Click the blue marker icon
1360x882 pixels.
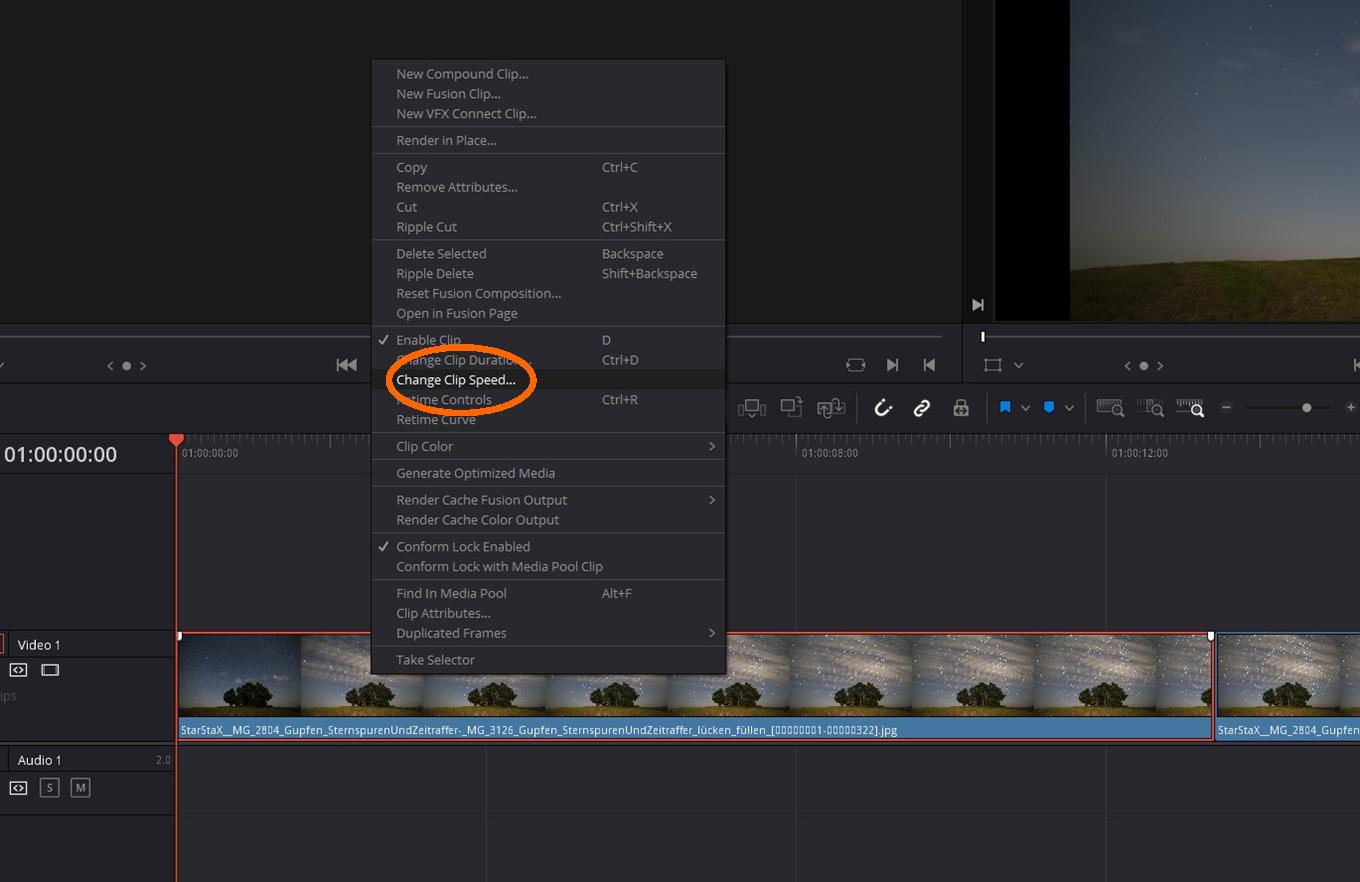[x=1049, y=408]
